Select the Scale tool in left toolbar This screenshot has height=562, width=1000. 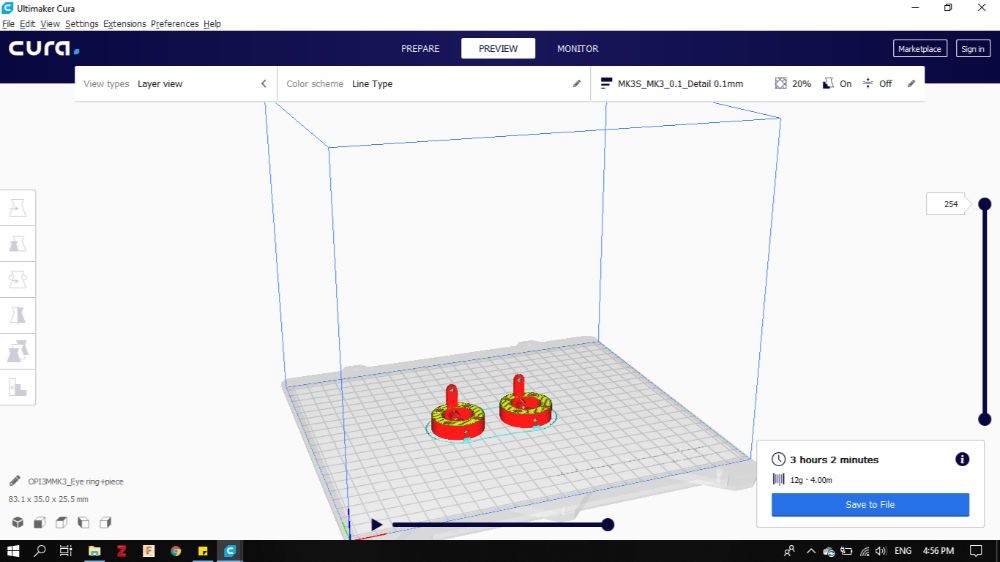click(18, 244)
